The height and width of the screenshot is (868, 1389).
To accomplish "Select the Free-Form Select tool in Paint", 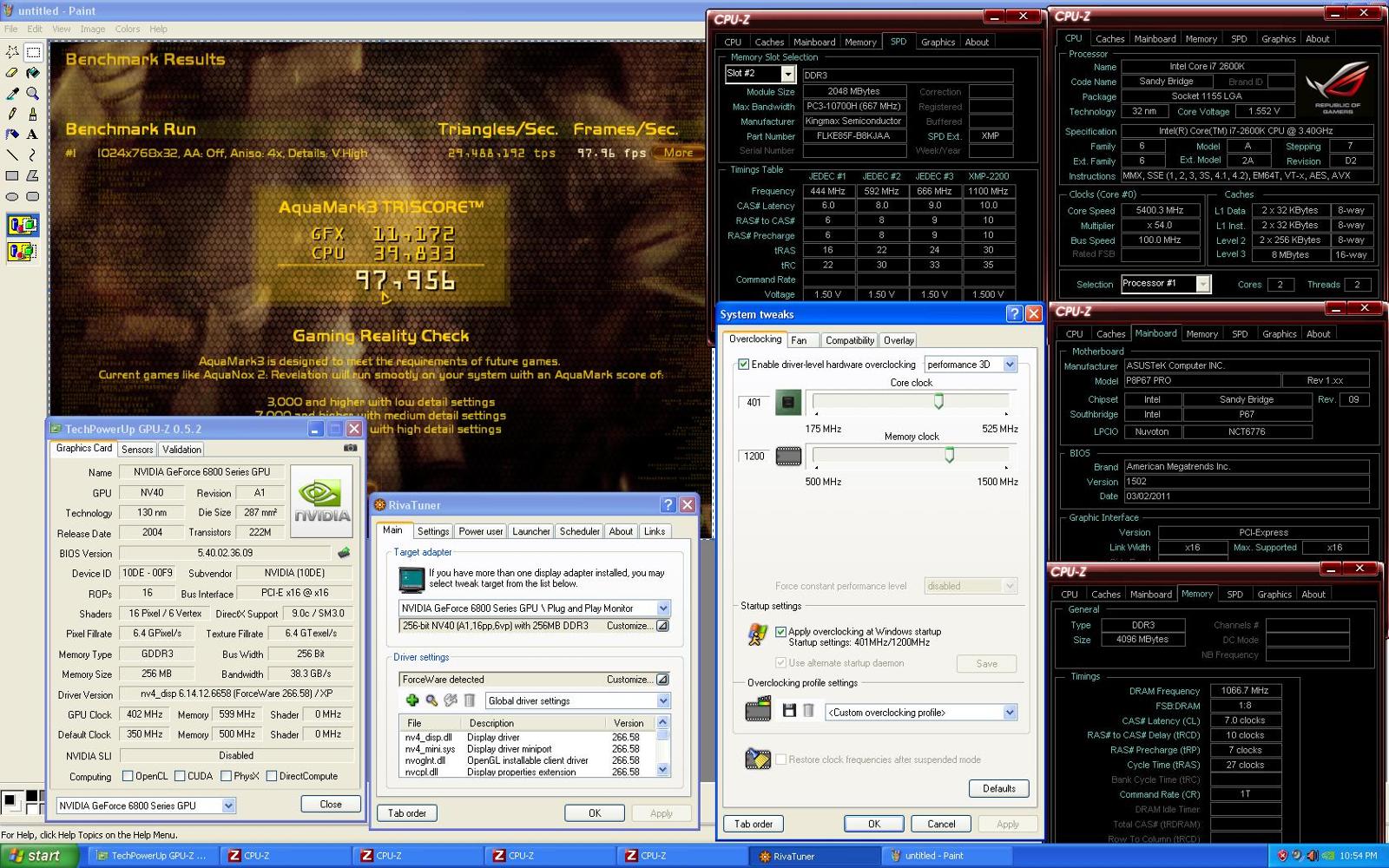I will point(12,52).
